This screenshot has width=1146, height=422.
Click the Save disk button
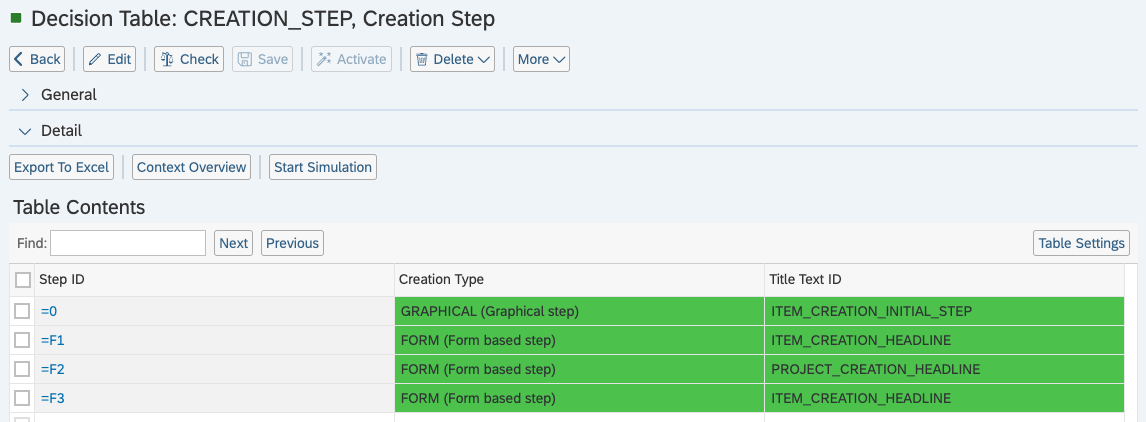pyautogui.click(x=263, y=59)
